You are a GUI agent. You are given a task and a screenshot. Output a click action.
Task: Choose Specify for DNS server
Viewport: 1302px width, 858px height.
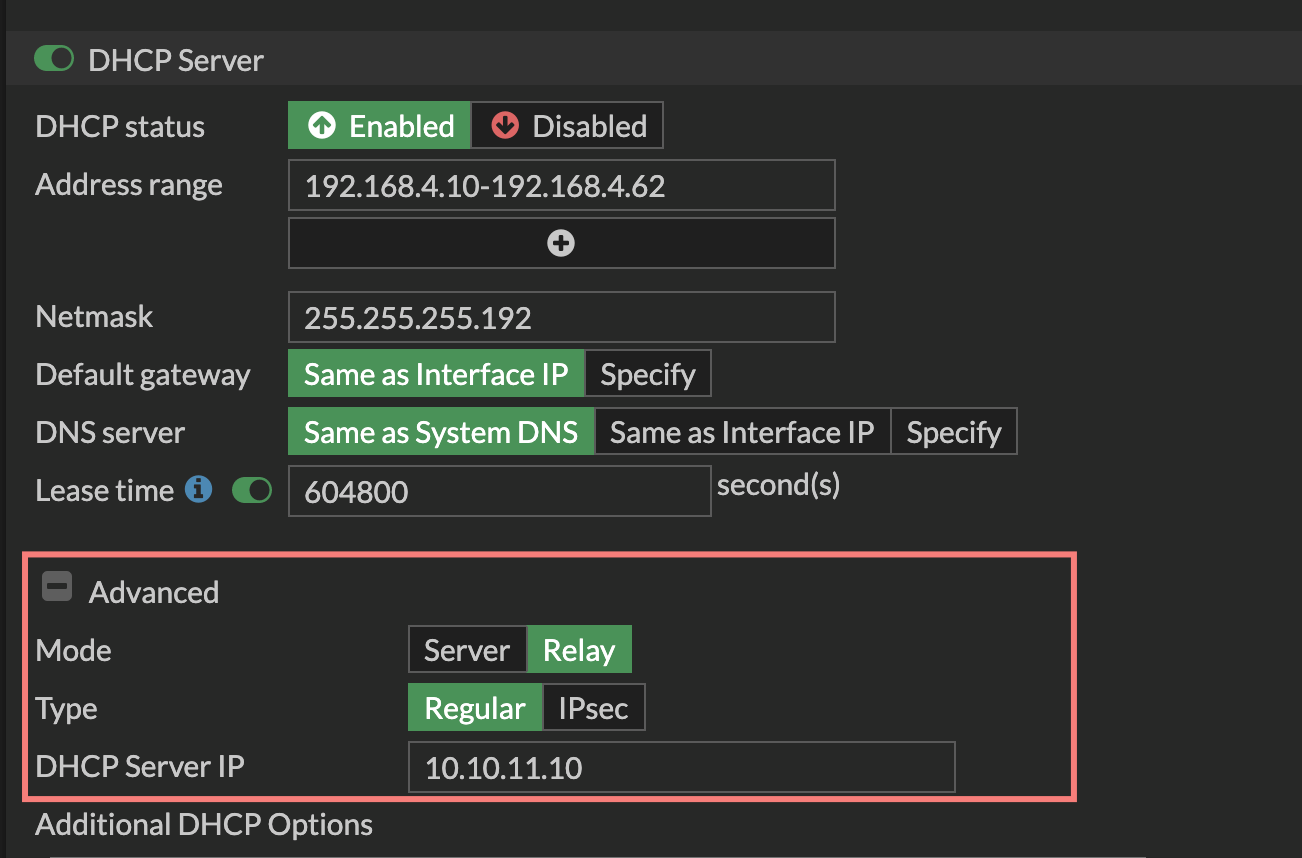point(953,431)
